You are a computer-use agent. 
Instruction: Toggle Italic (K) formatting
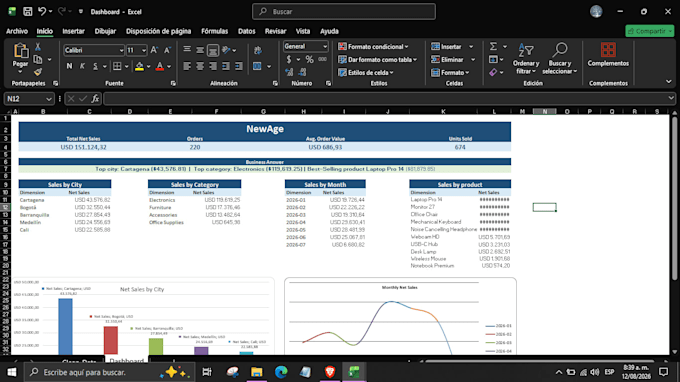point(82,66)
